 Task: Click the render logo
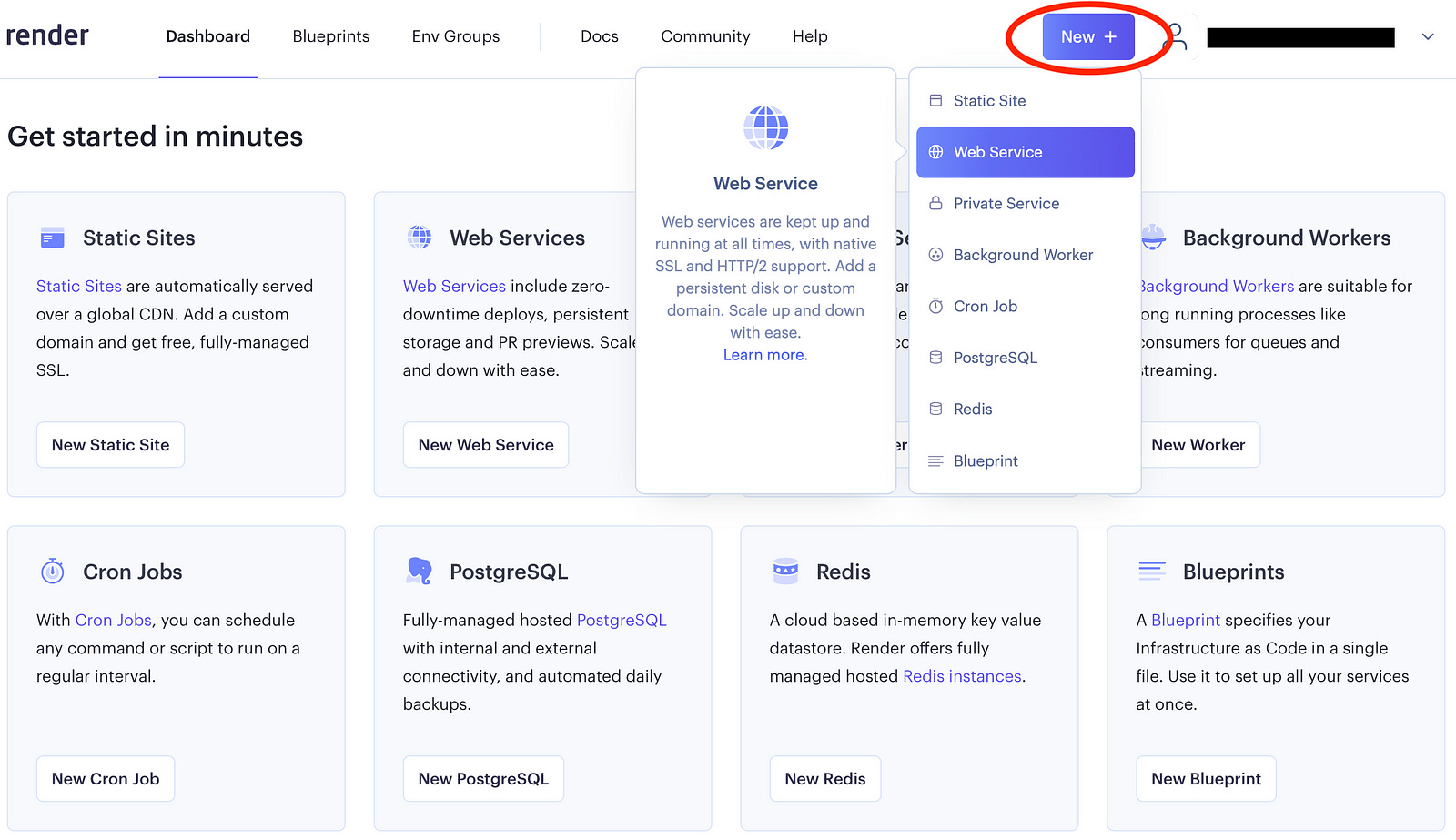47,35
